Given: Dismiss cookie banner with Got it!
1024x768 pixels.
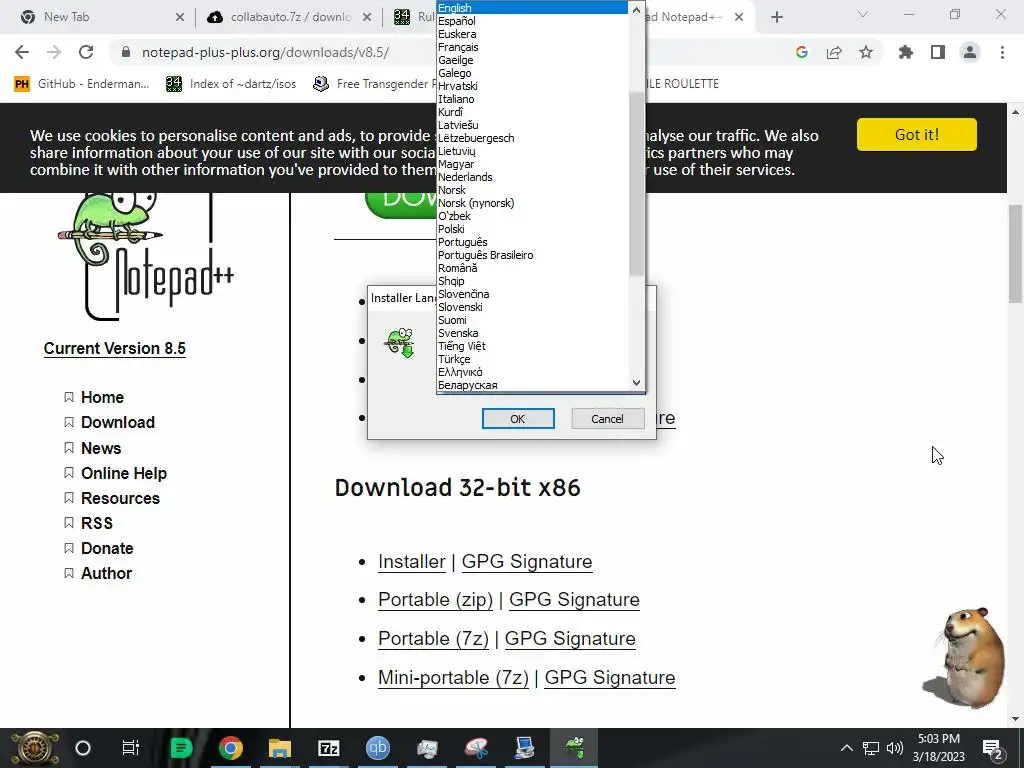Looking at the screenshot, I should pos(916,135).
